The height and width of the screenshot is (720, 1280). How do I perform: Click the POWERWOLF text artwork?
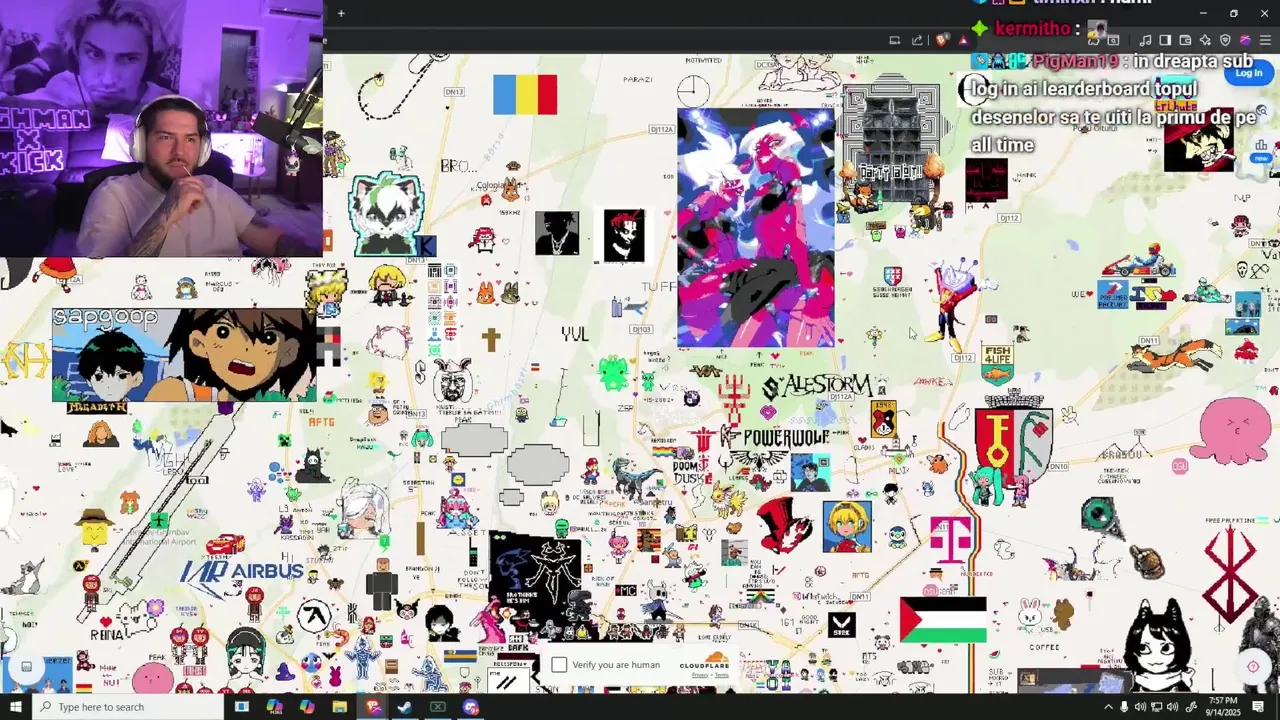(787, 438)
